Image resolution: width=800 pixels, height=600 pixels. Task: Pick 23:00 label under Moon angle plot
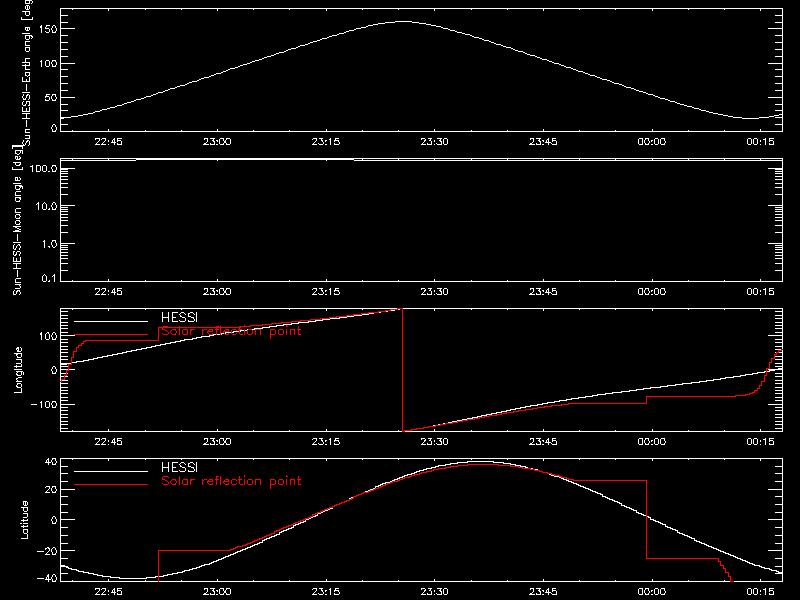coord(217,292)
